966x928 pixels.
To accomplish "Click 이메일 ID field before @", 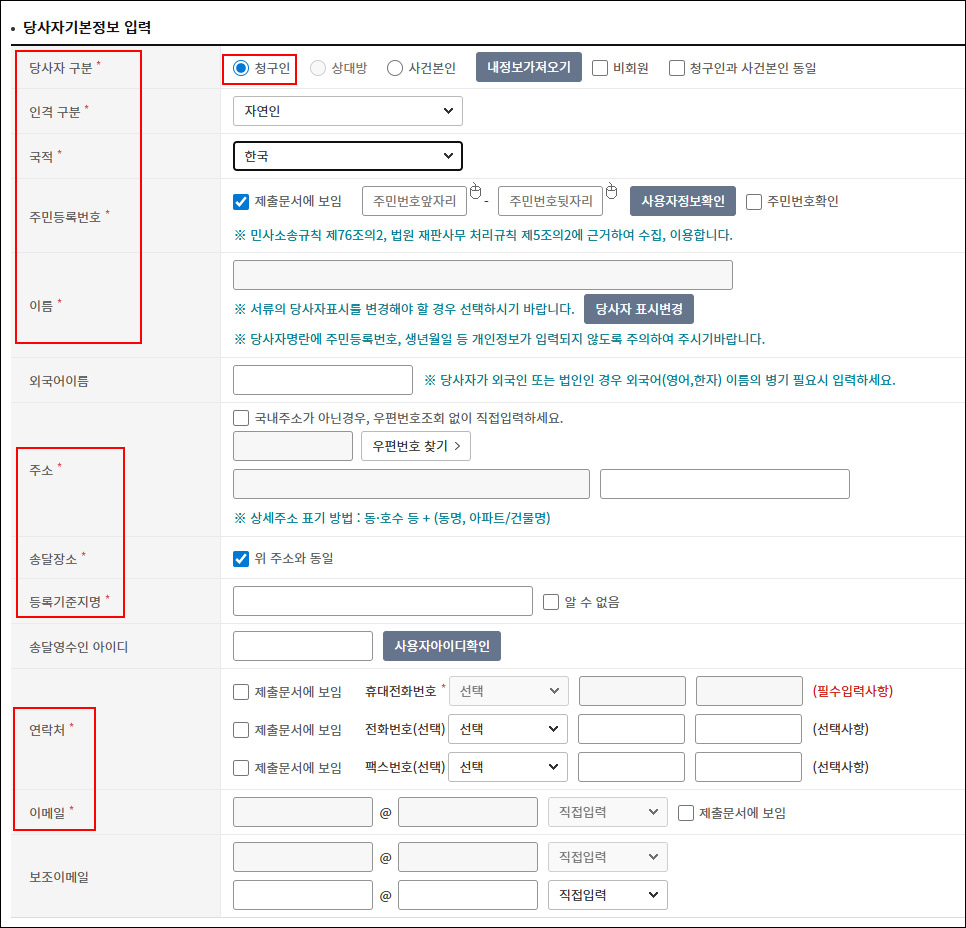I will click(x=302, y=812).
